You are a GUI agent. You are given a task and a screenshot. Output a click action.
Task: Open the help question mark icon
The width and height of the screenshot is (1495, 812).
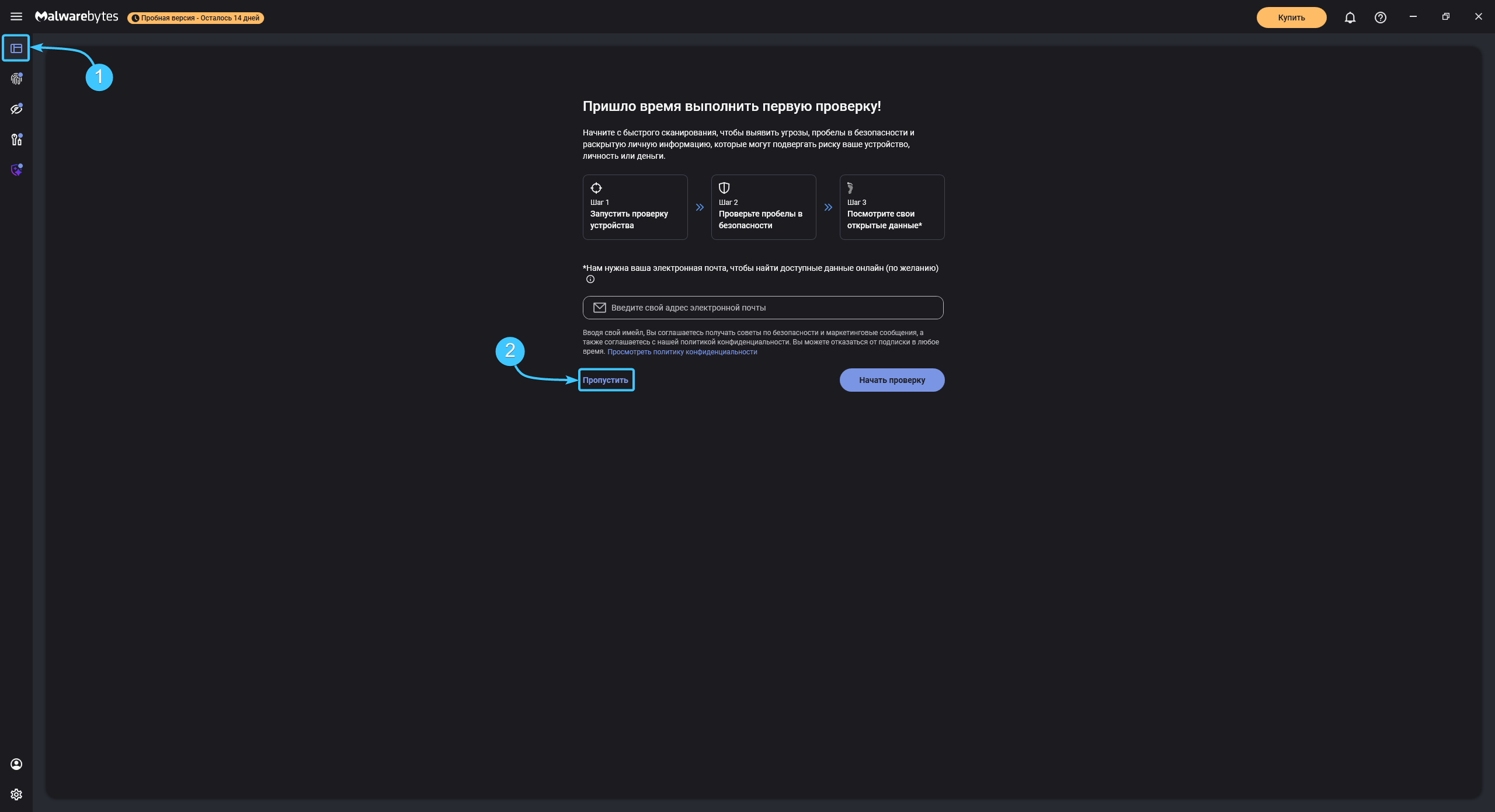coord(1380,18)
